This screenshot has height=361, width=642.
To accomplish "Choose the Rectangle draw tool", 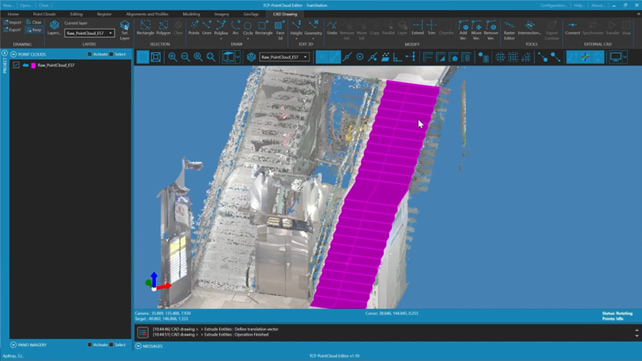I will (x=264, y=28).
